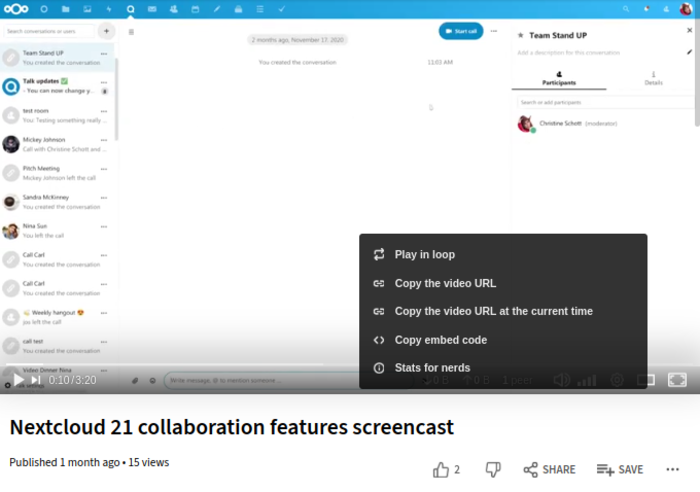Click the video title Nextcloud 21 collaboration features screencast
The image size is (700, 492).
[x=232, y=427]
